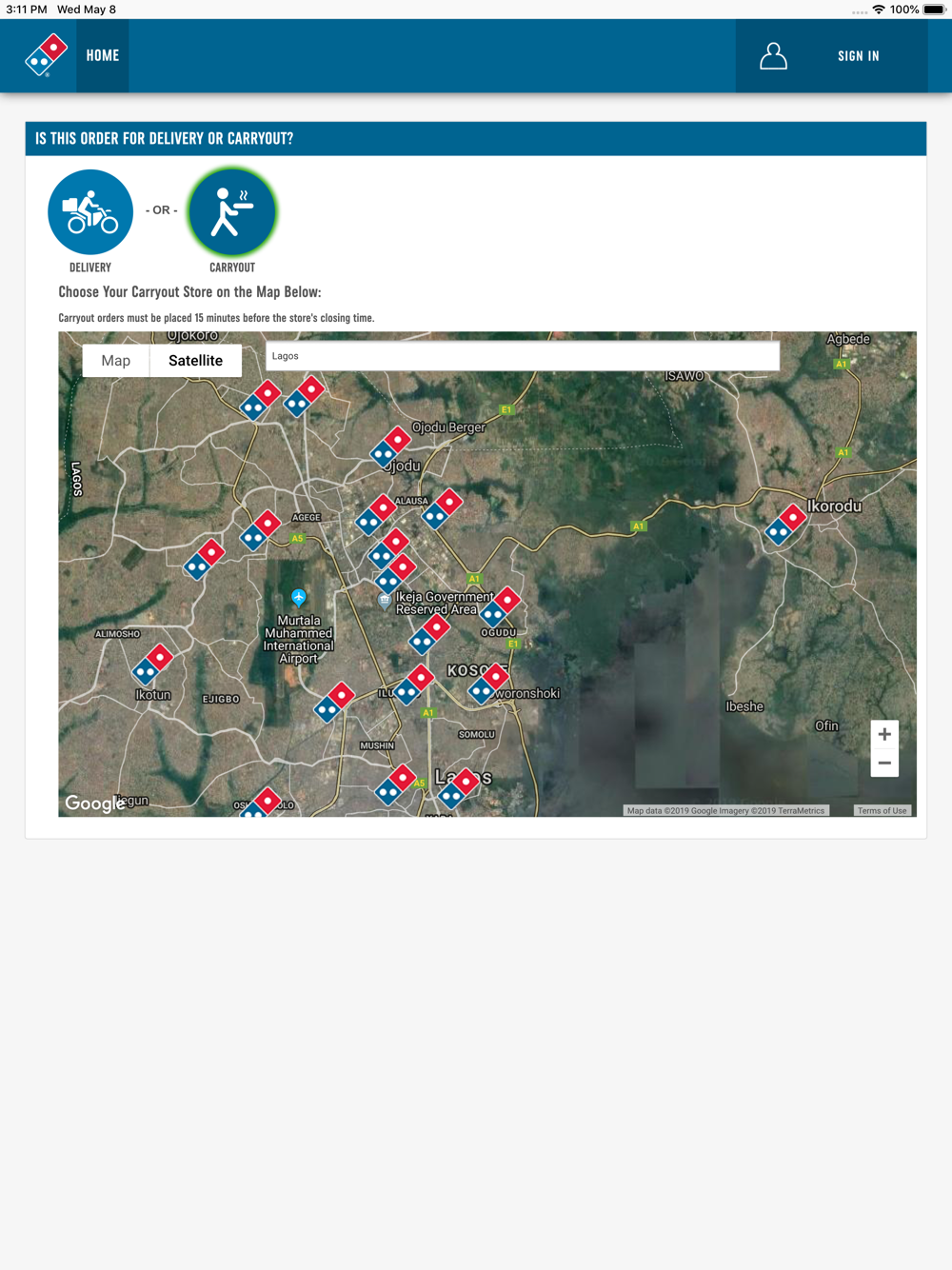The image size is (952, 1270).
Task: Click the "ALIMOSHO" map label
Action: (118, 634)
